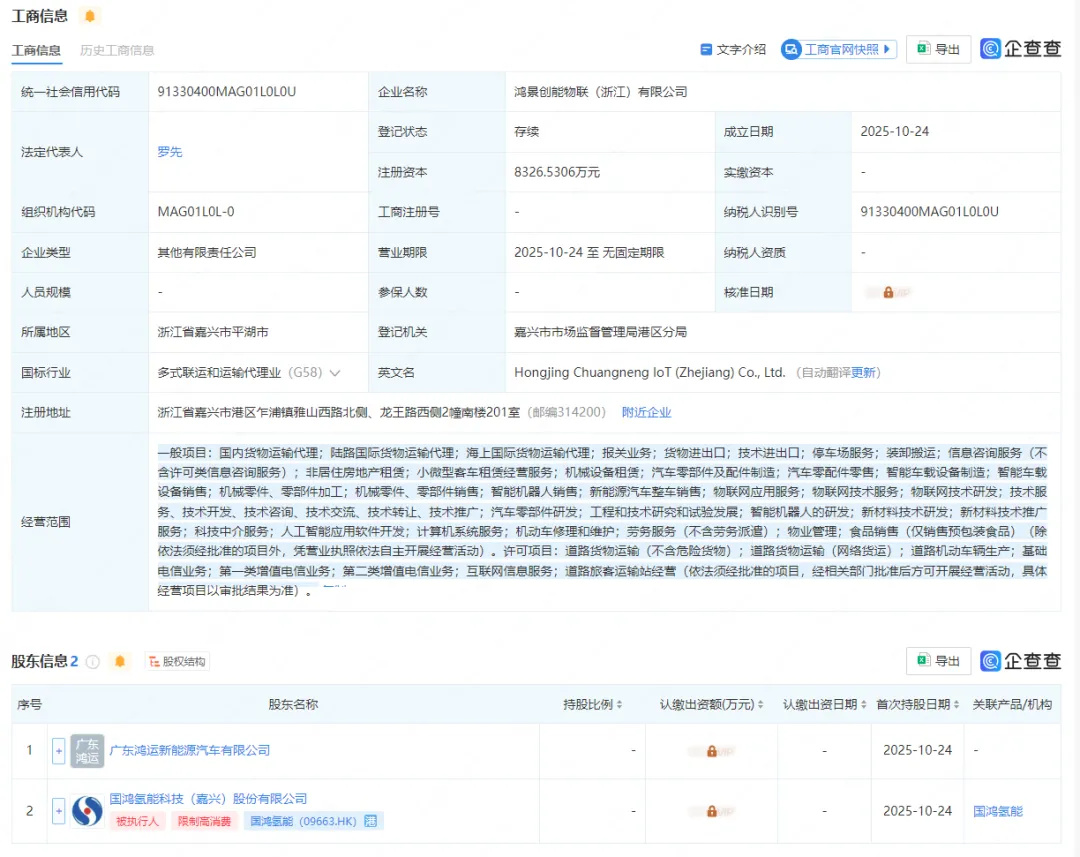This screenshot has width=1080, height=857.
Task: Click legal representative link 罗先
Action: coord(170,152)
